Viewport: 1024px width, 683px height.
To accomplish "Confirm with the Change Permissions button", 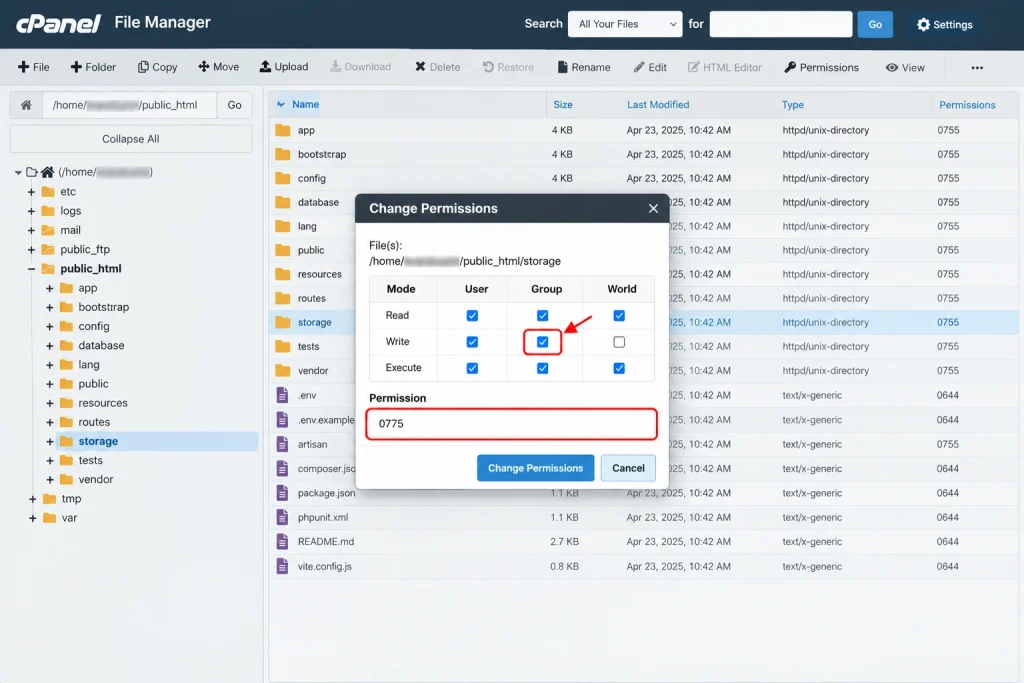I will tap(536, 468).
